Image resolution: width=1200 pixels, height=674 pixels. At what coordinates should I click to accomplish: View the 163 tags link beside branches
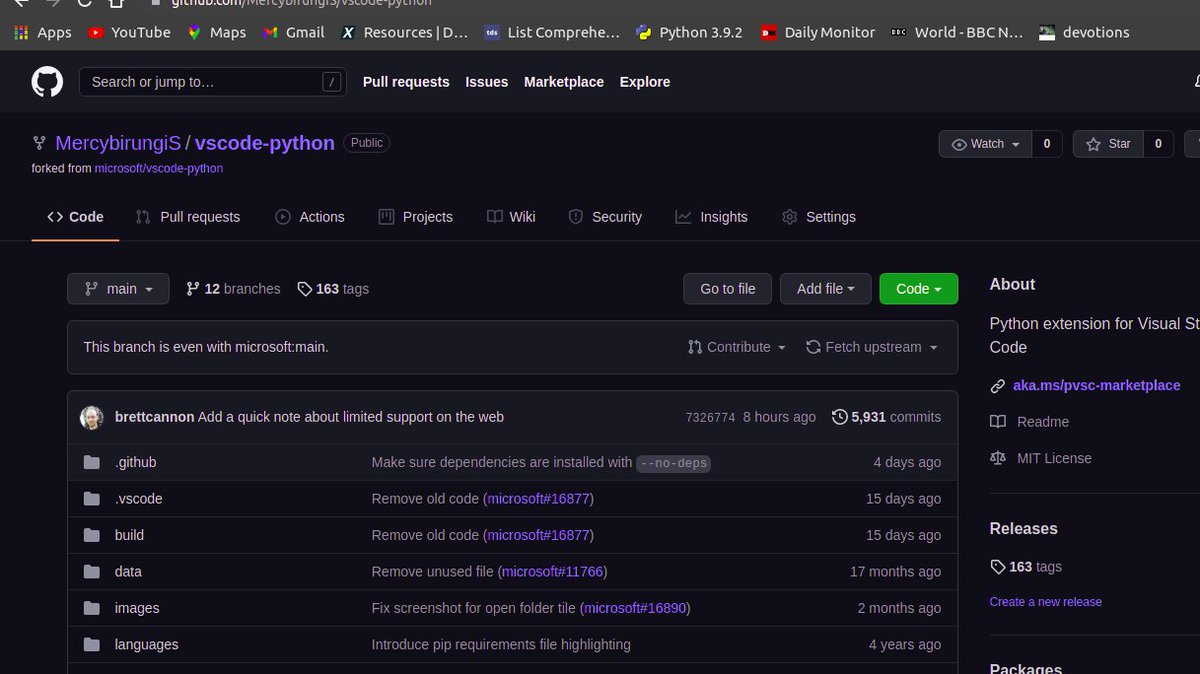tap(333, 289)
